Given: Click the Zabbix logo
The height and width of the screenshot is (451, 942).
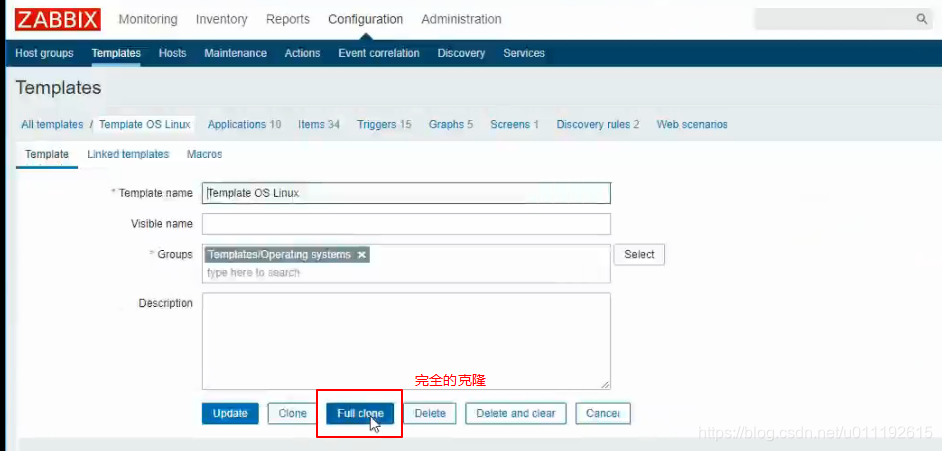Looking at the screenshot, I should coord(58,19).
